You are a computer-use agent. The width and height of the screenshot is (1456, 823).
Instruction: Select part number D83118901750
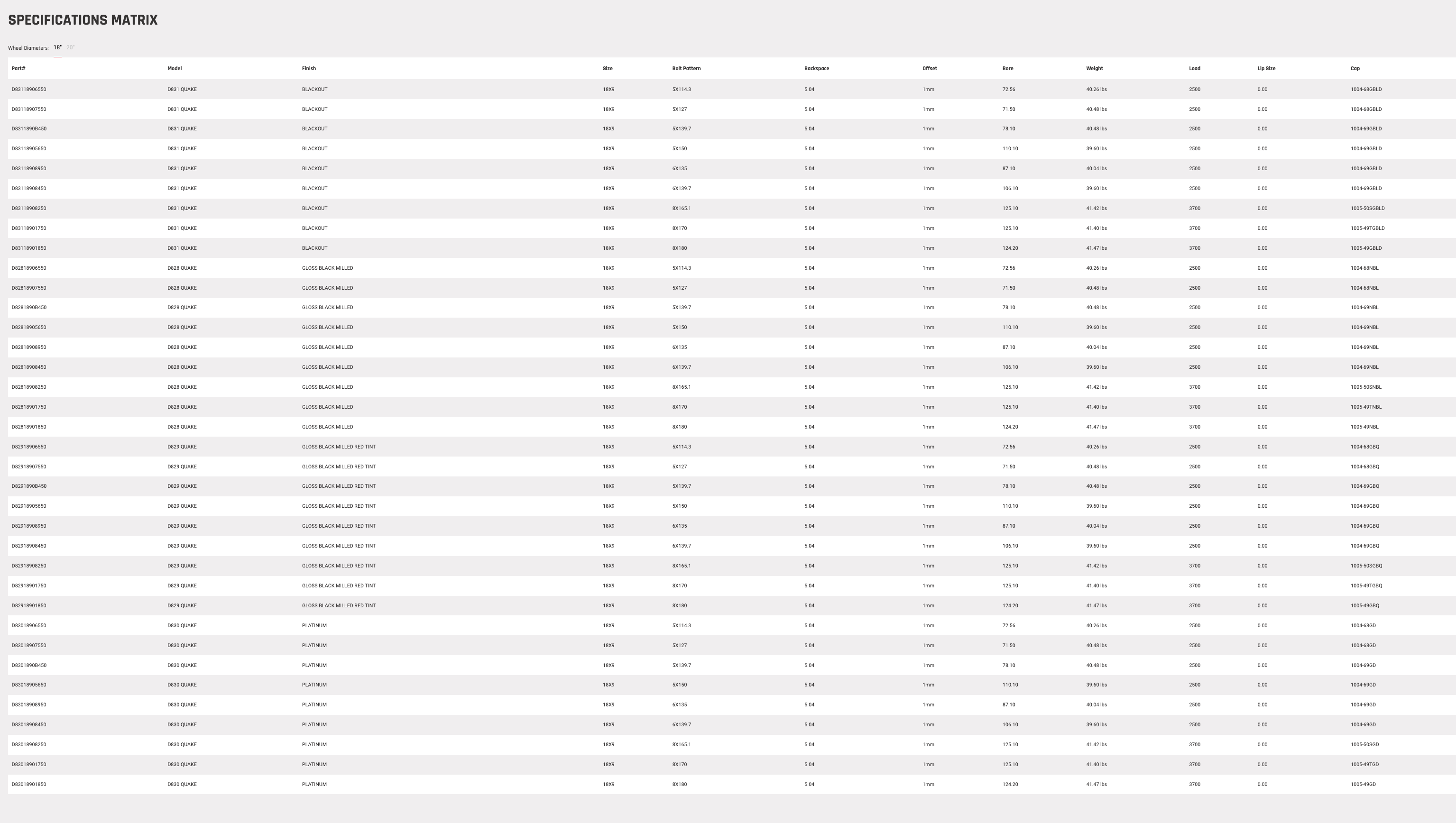click(x=29, y=229)
